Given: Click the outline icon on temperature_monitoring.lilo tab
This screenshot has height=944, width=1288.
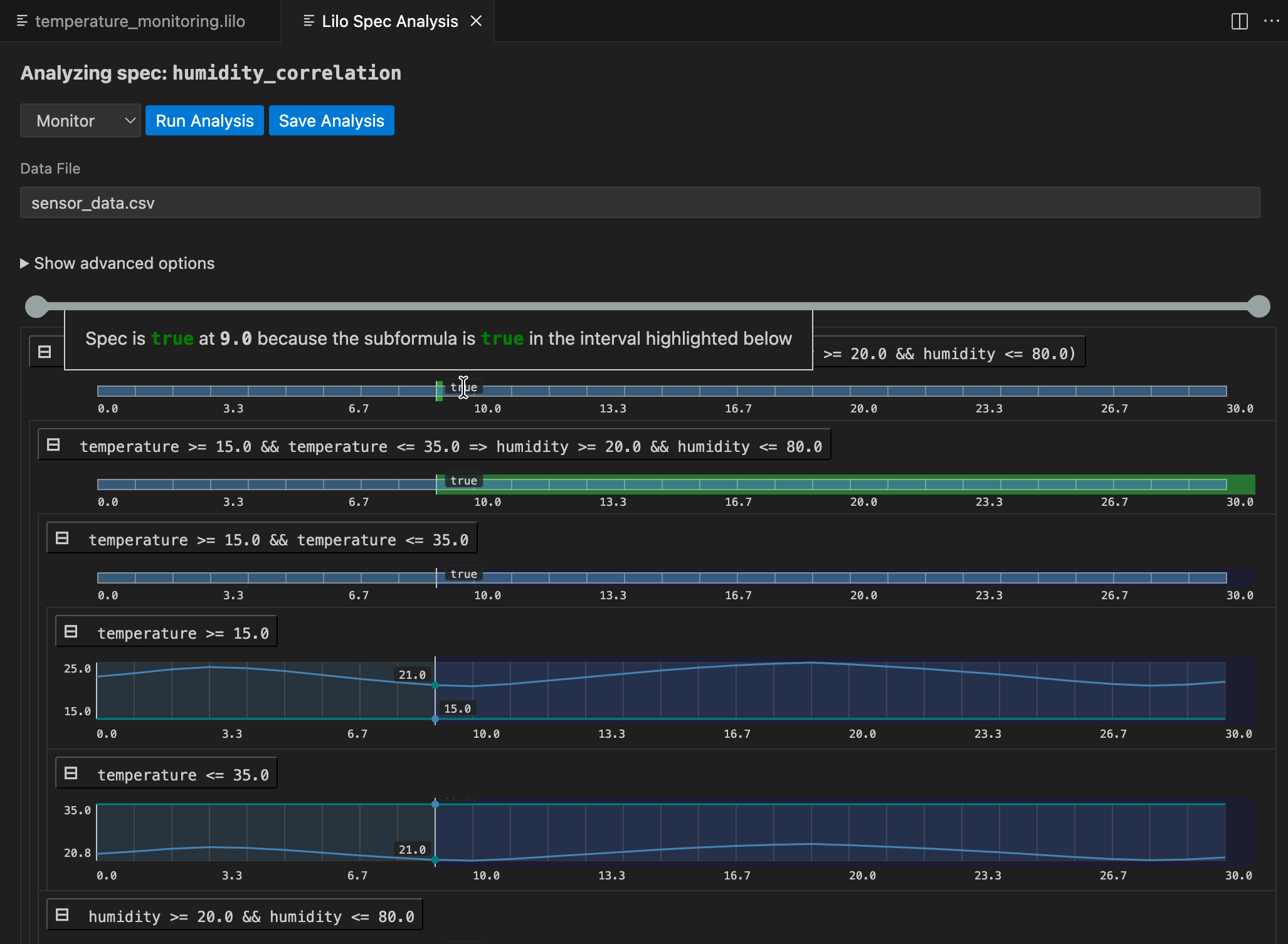Looking at the screenshot, I should (22, 21).
